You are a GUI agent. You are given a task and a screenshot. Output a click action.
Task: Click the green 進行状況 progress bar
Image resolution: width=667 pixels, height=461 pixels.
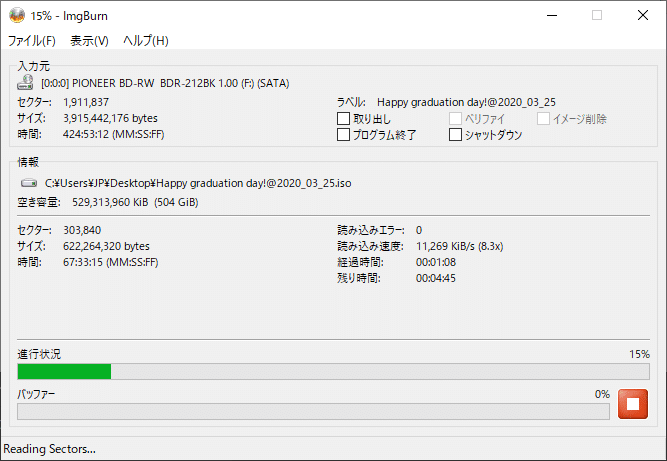coord(334,371)
